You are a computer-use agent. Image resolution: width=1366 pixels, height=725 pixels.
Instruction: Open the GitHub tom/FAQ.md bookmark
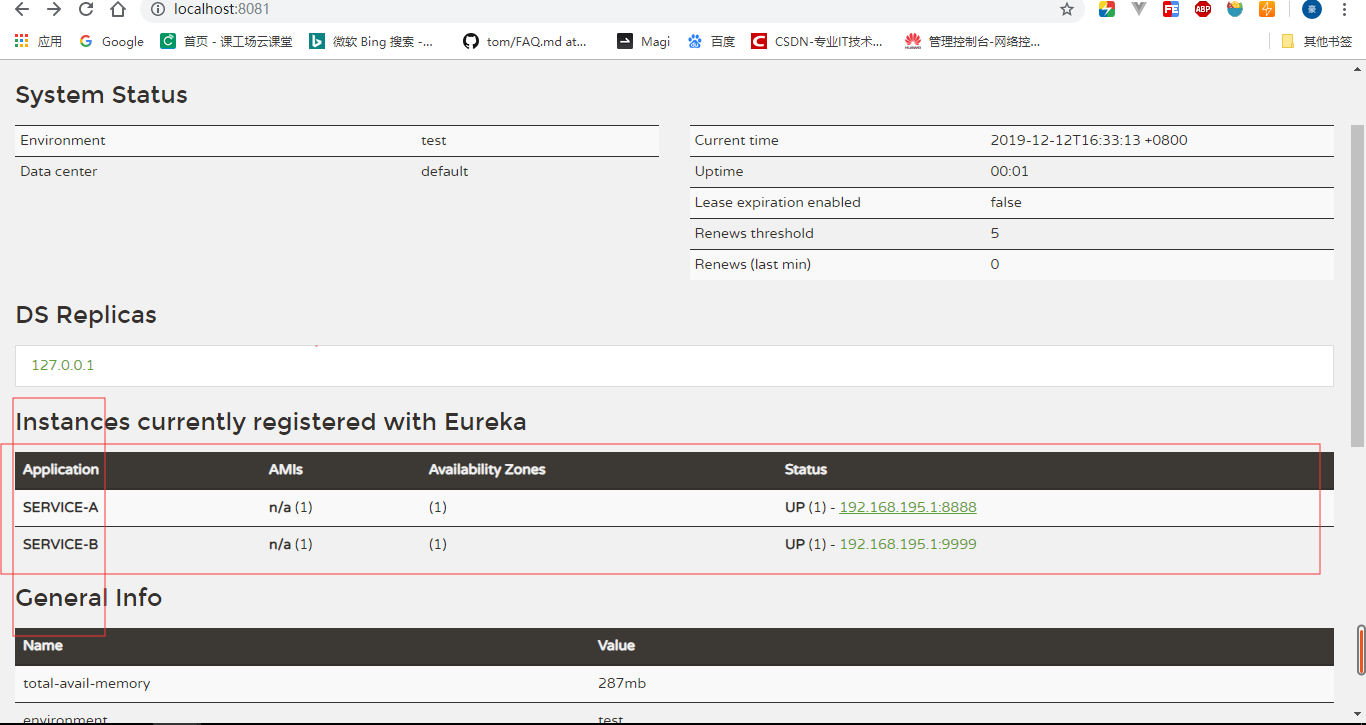tap(526, 41)
